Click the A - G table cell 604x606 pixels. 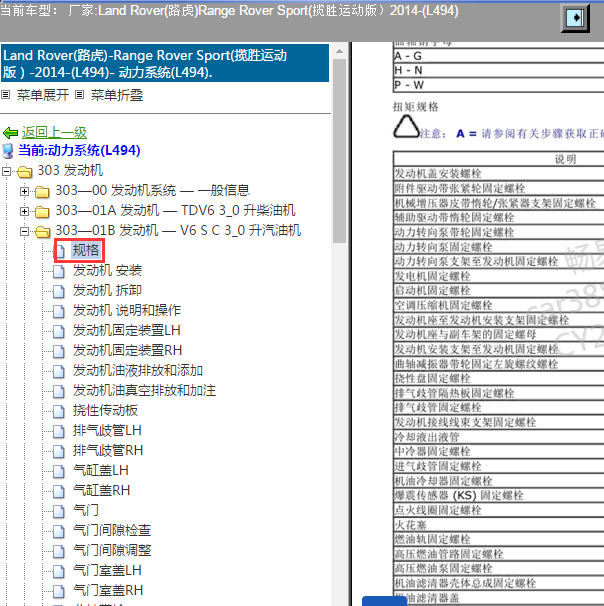499,56
